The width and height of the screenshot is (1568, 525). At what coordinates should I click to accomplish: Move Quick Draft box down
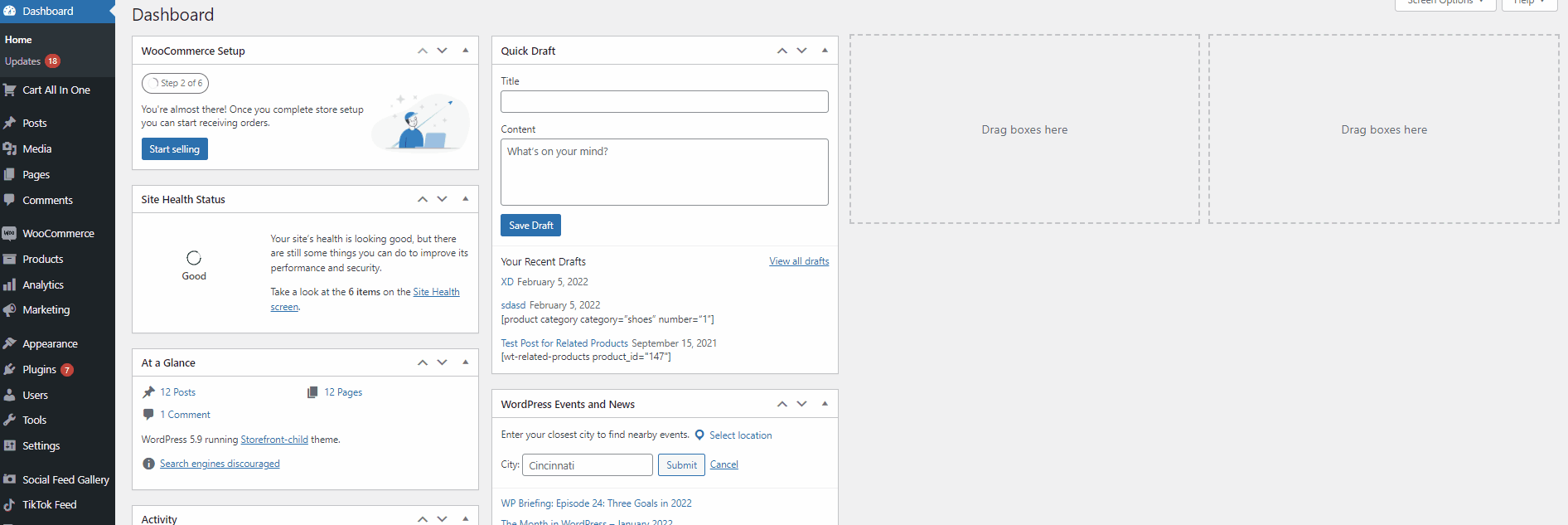pyautogui.click(x=802, y=51)
